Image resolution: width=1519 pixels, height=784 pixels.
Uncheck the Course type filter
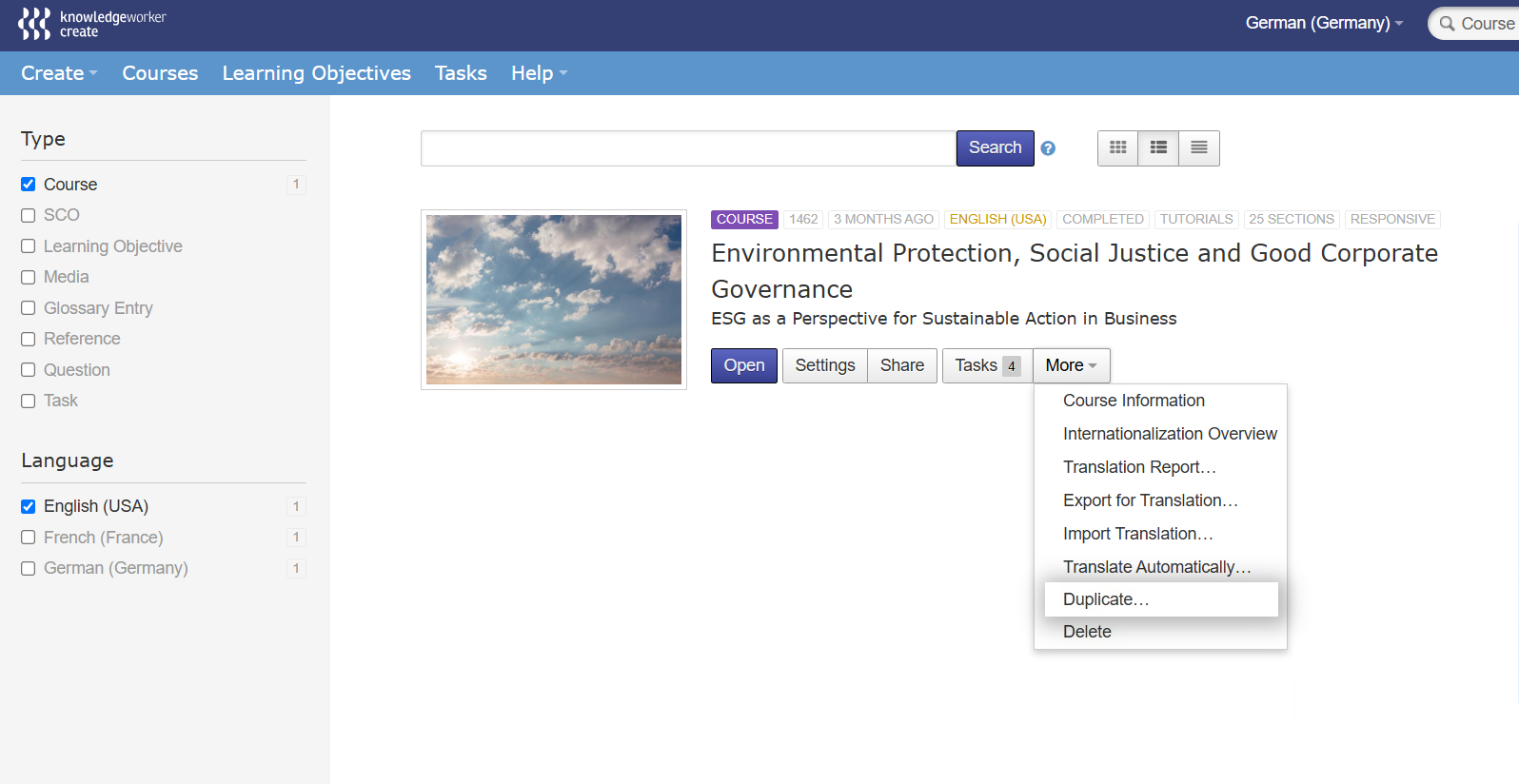tap(29, 185)
